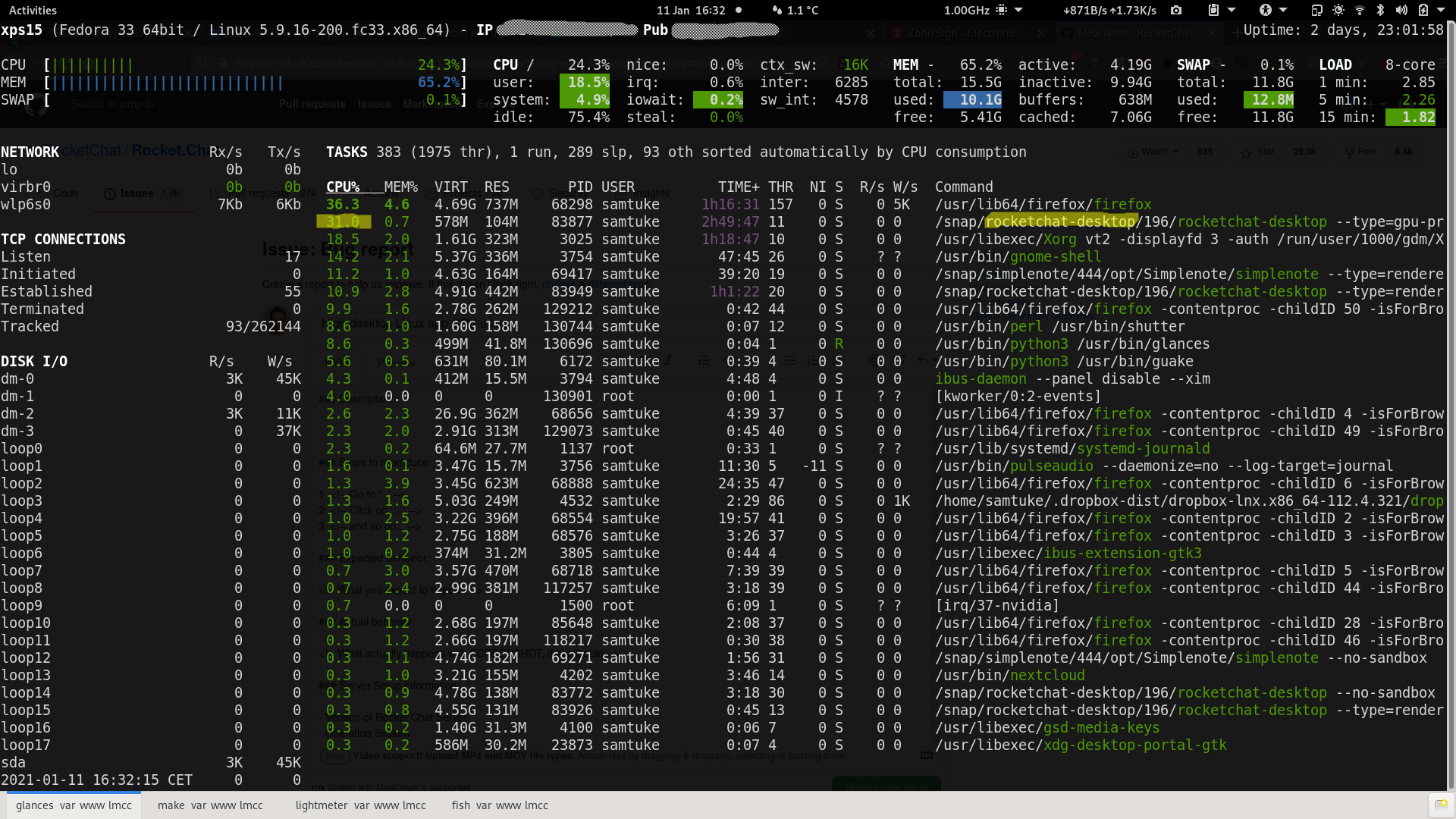The width and height of the screenshot is (1456, 819).
Task: Click the timestamp 2021-01-11 16:32:15 CET
Action: [96, 780]
